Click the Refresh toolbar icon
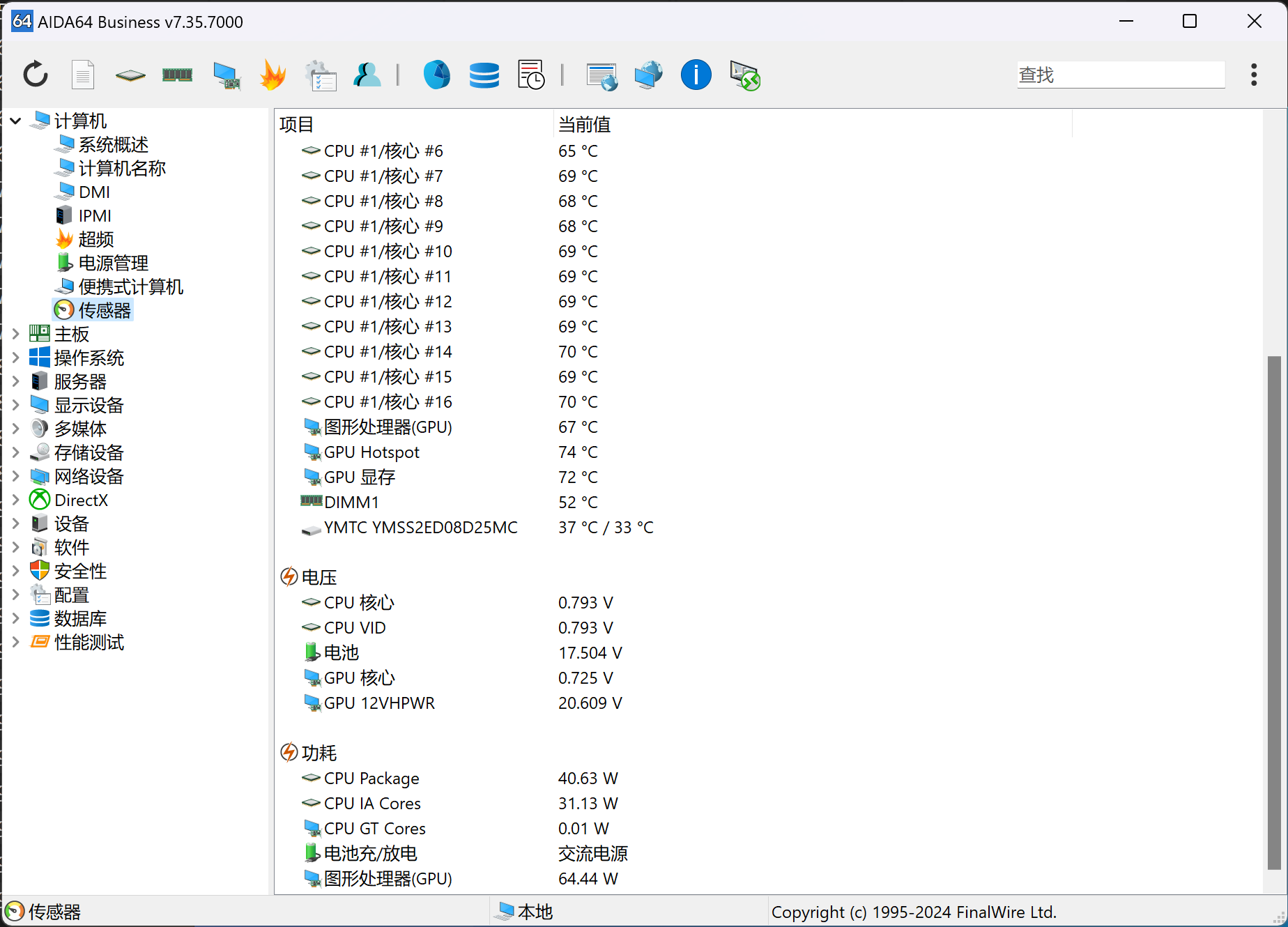The image size is (1288, 927). [x=36, y=75]
